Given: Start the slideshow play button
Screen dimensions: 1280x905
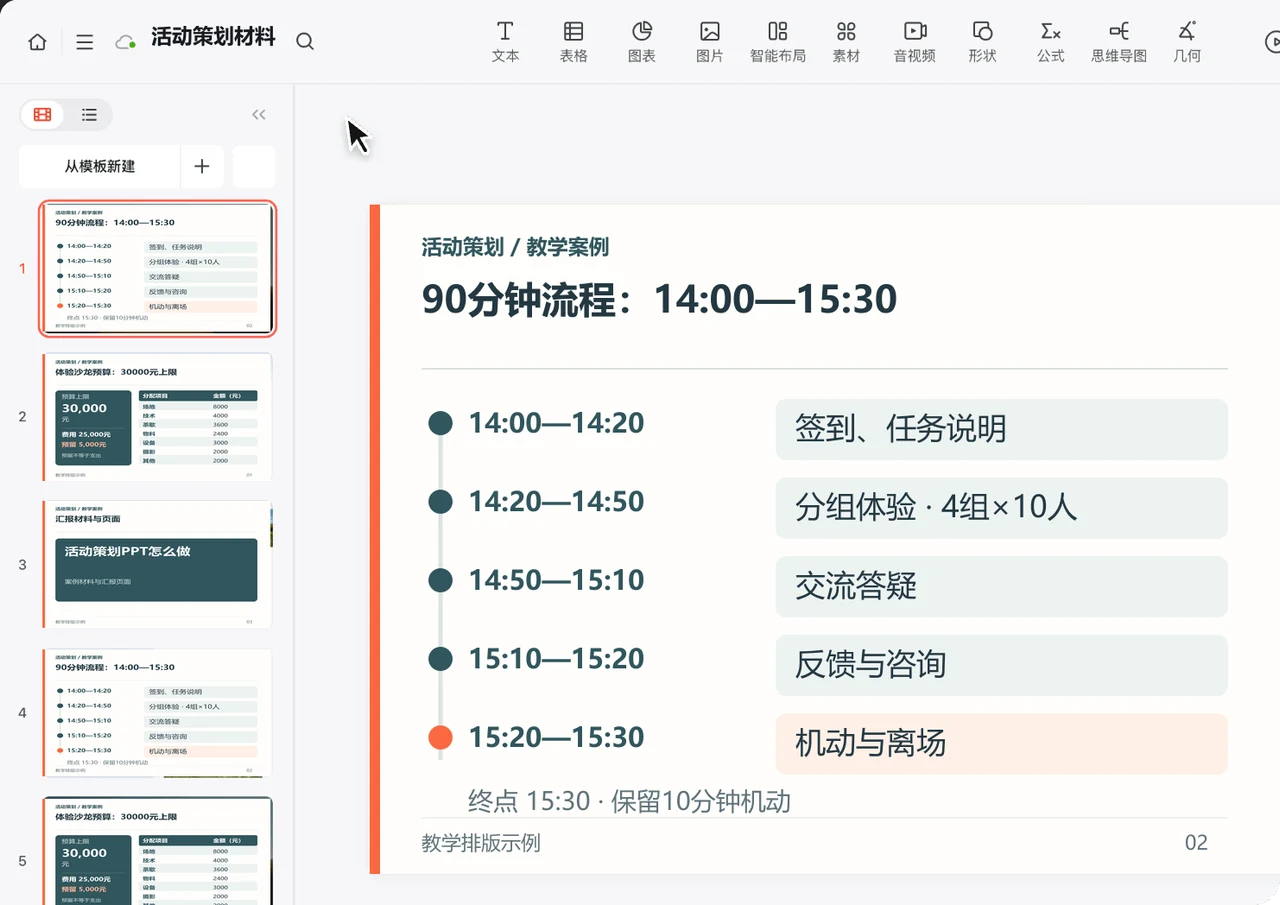Looking at the screenshot, I should (1272, 42).
